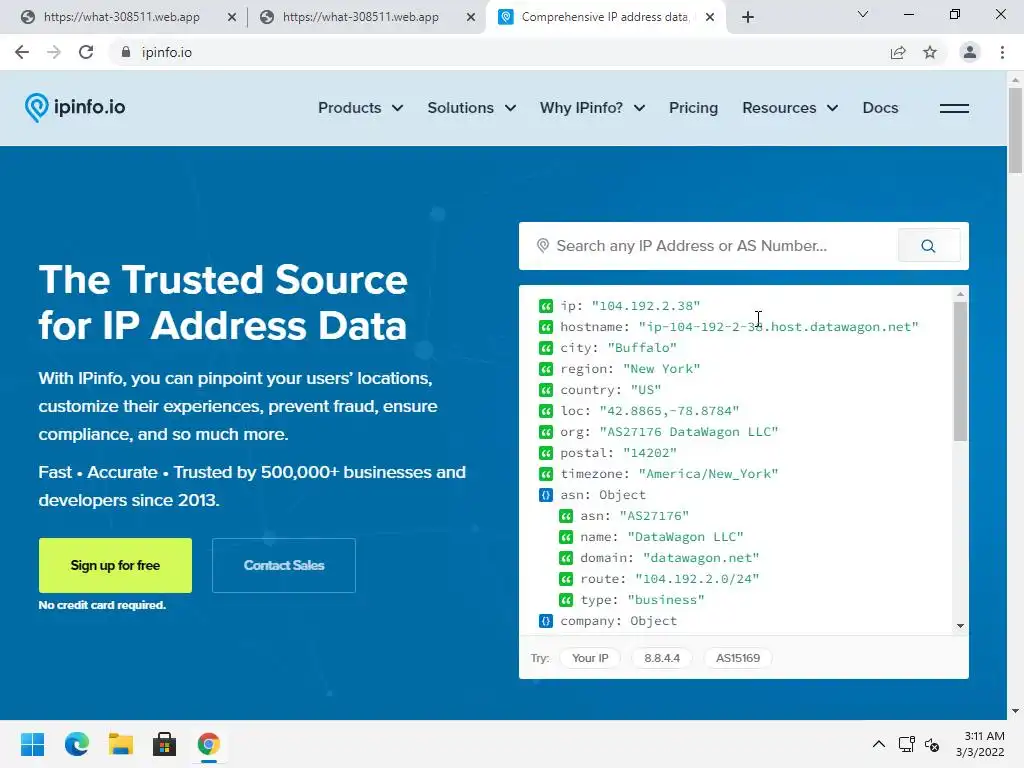Open Windows Start menu

coord(33,744)
